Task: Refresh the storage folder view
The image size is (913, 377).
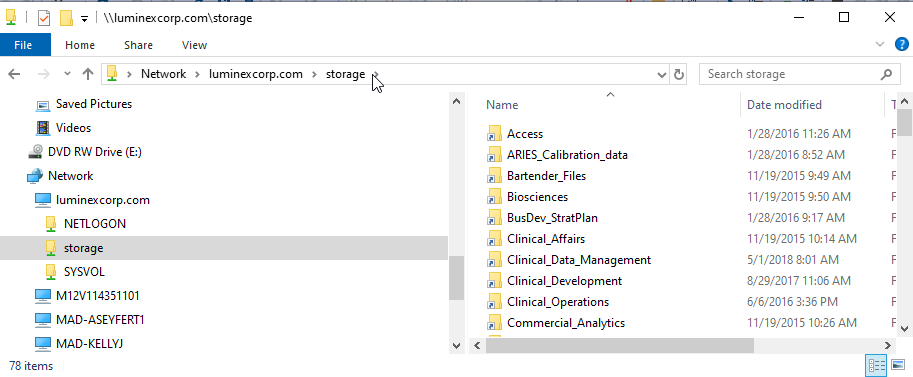Action: point(678,75)
